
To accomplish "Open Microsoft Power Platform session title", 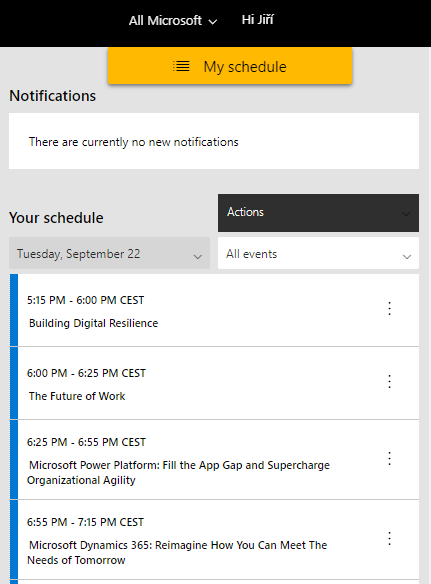I will pyautogui.click(x=178, y=473).
